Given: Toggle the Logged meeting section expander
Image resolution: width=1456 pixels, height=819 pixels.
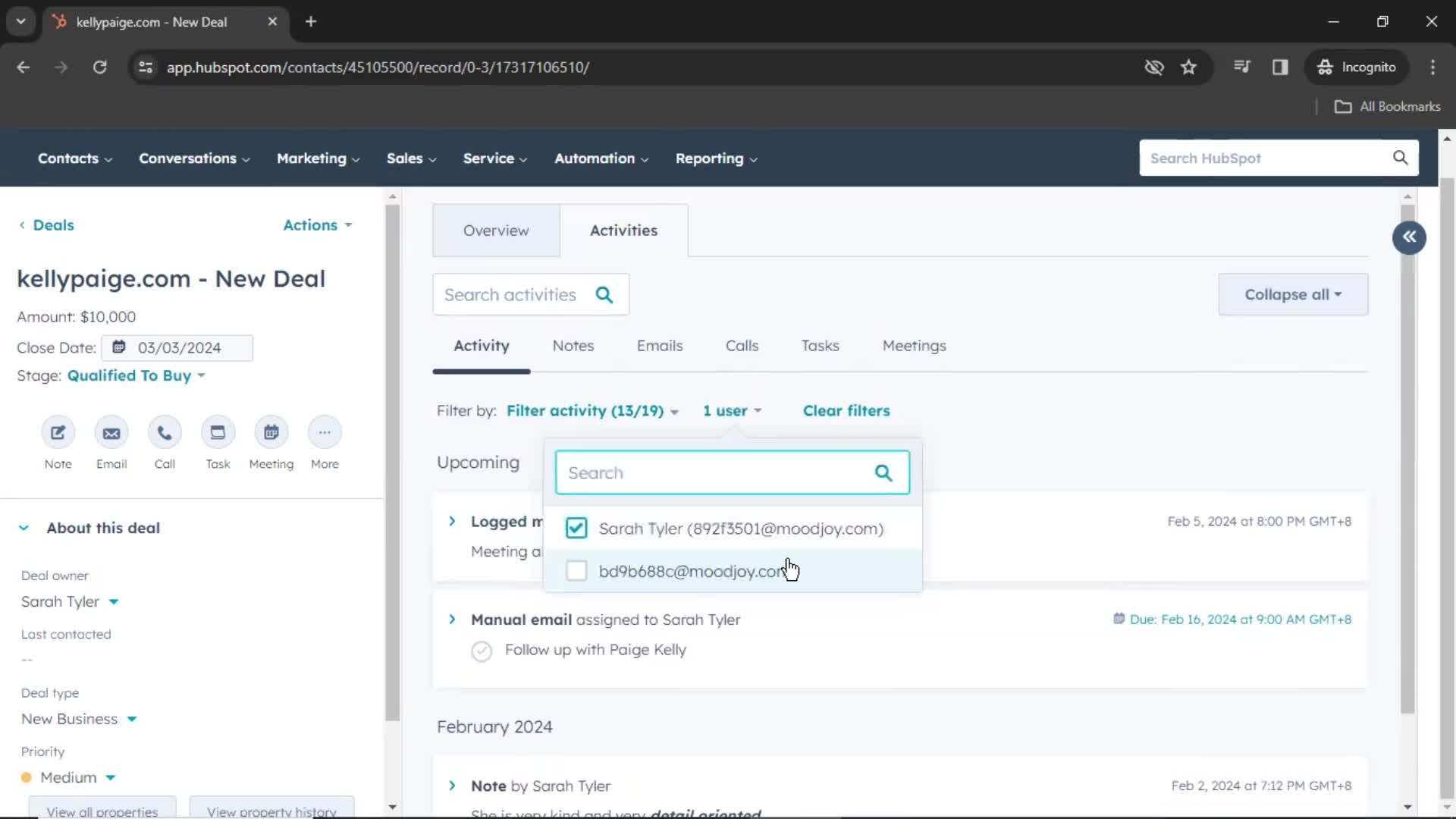Looking at the screenshot, I should (451, 521).
